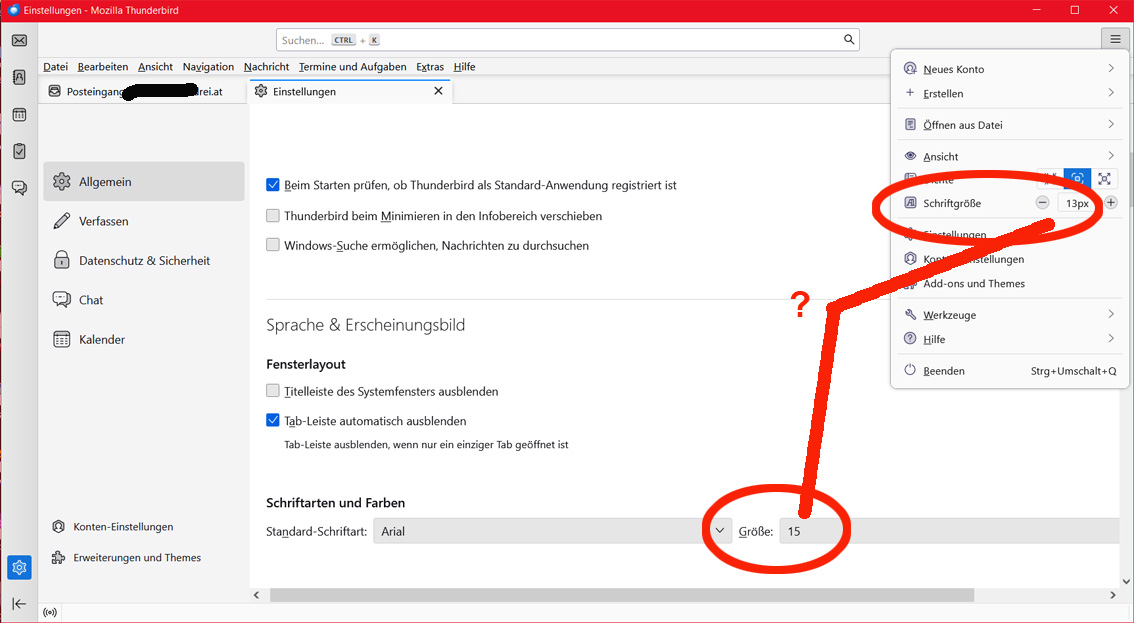1134x623 pixels.
Task: Close the Einstellungen tab
Action: coord(438,91)
